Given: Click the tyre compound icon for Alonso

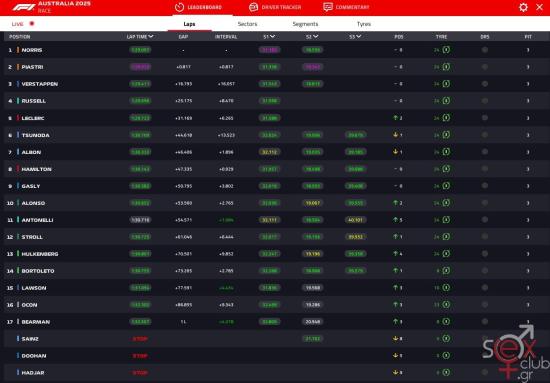Looking at the screenshot, I should [x=446, y=203].
